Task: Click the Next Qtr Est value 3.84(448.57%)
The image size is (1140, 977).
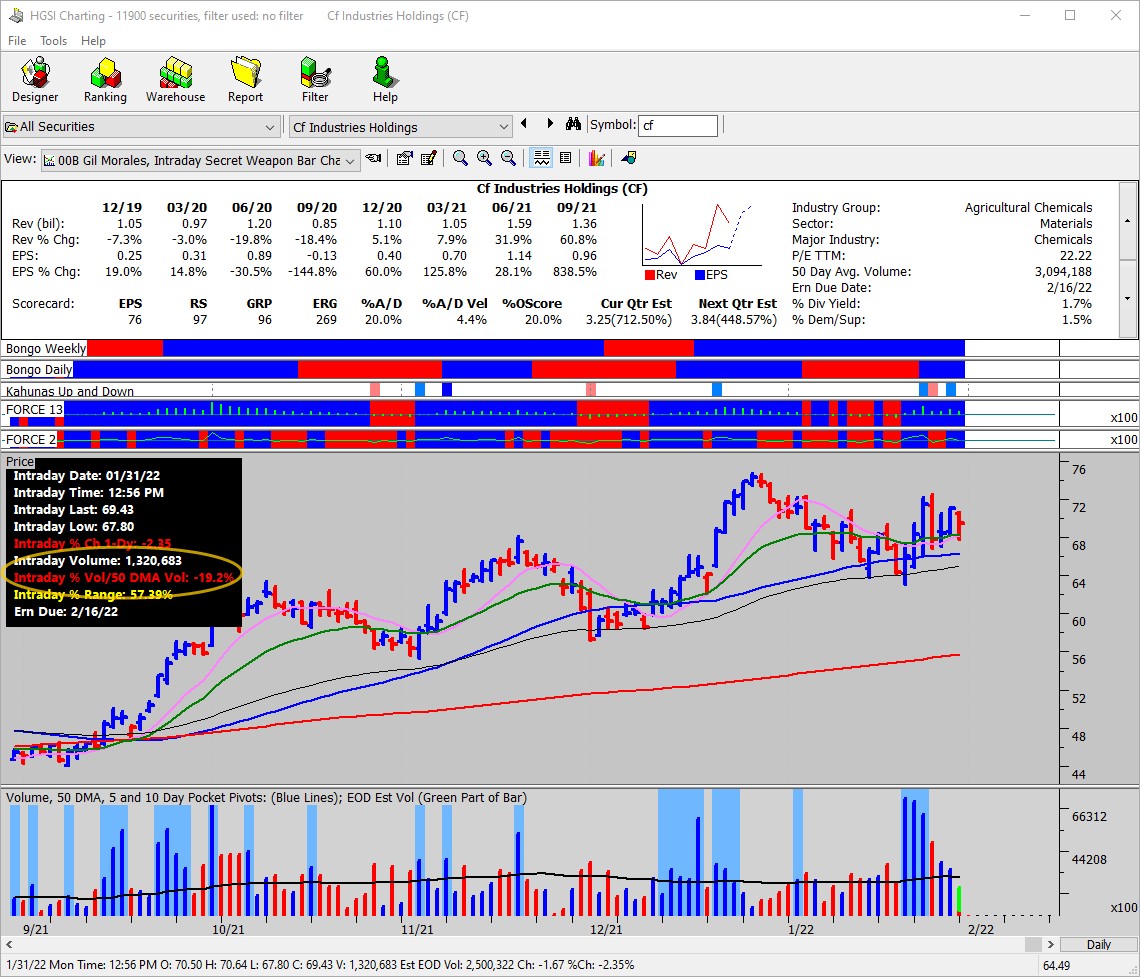Action: point(734,320)
